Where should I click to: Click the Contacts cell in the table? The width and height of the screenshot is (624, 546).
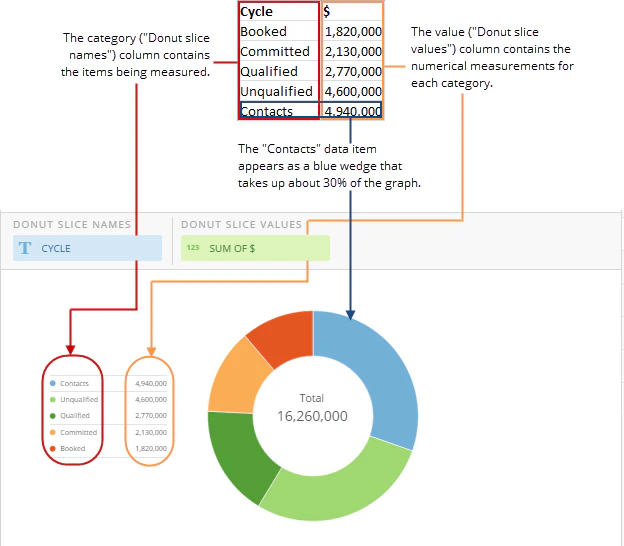tap(279, 110)
